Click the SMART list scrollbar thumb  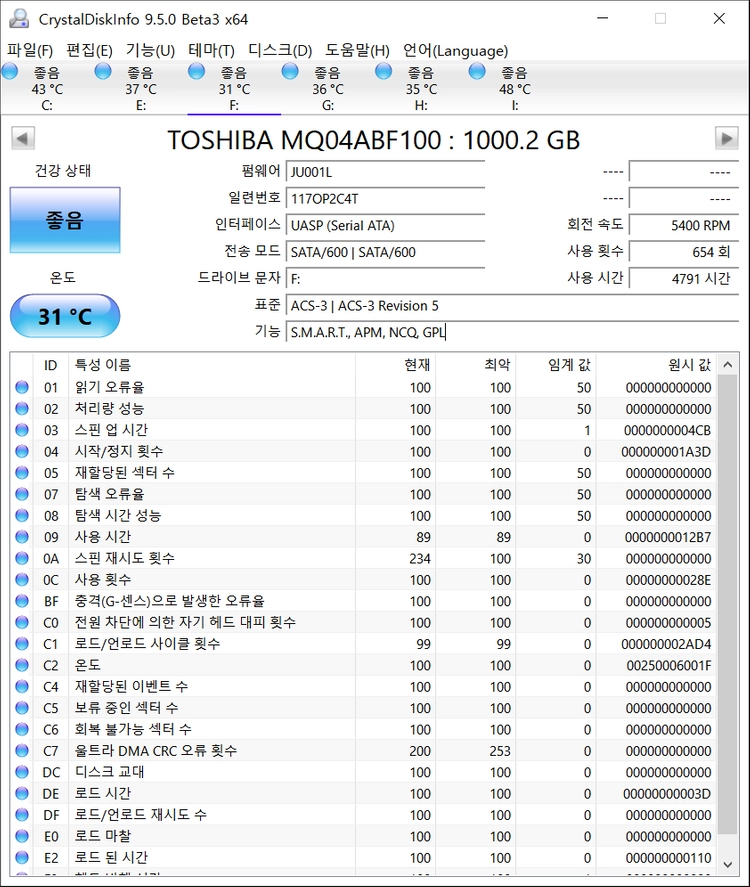pos(727,604)
